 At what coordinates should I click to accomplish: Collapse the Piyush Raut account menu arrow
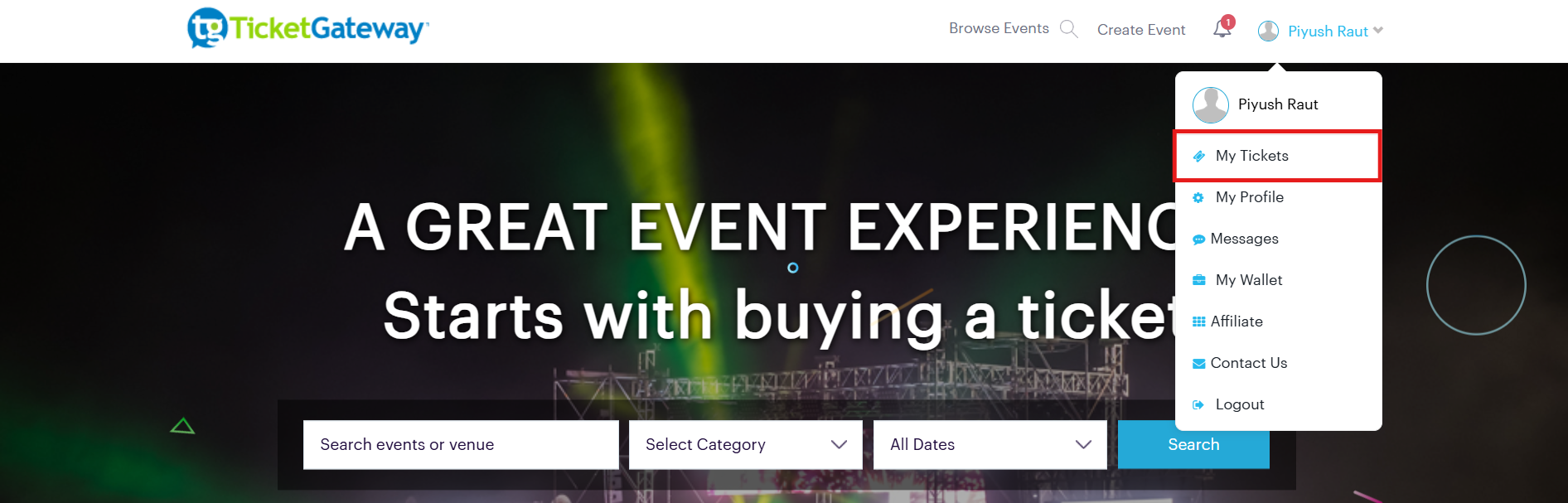tap(1378, 31)
